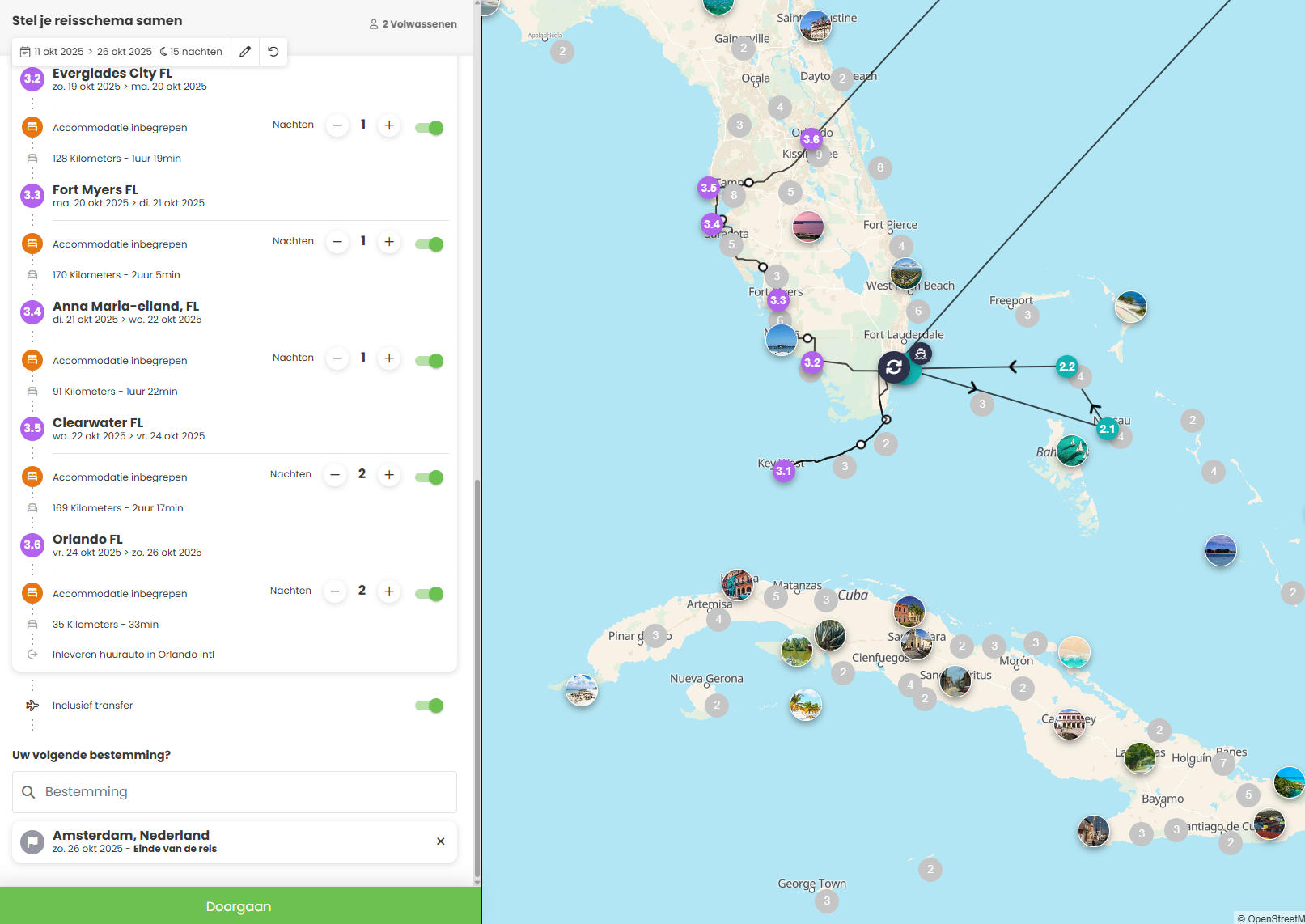The image size is (1305, 924).
Task: Click map marker 3.3 Fort Myers
Action: point(778,300)
